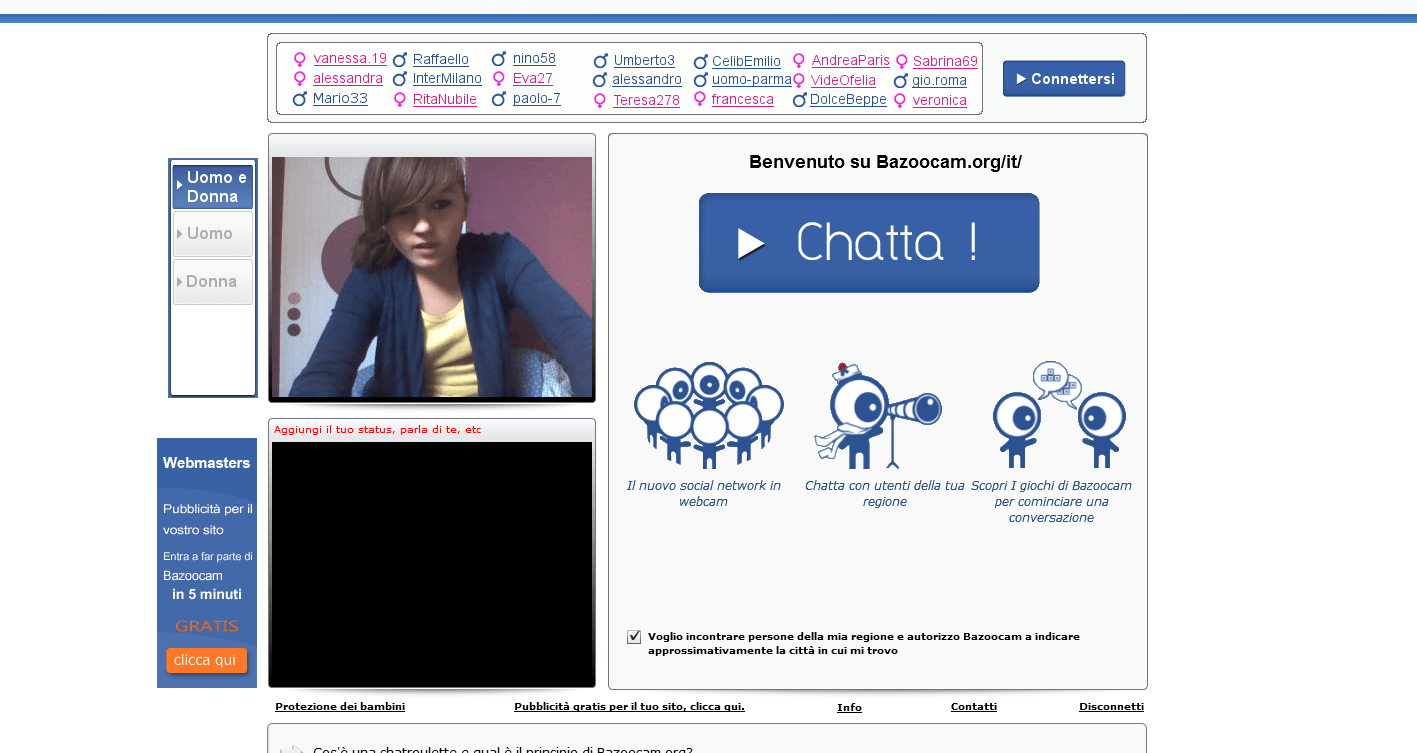Open the 'Protezione dei bambini' link

click(340, 707)
